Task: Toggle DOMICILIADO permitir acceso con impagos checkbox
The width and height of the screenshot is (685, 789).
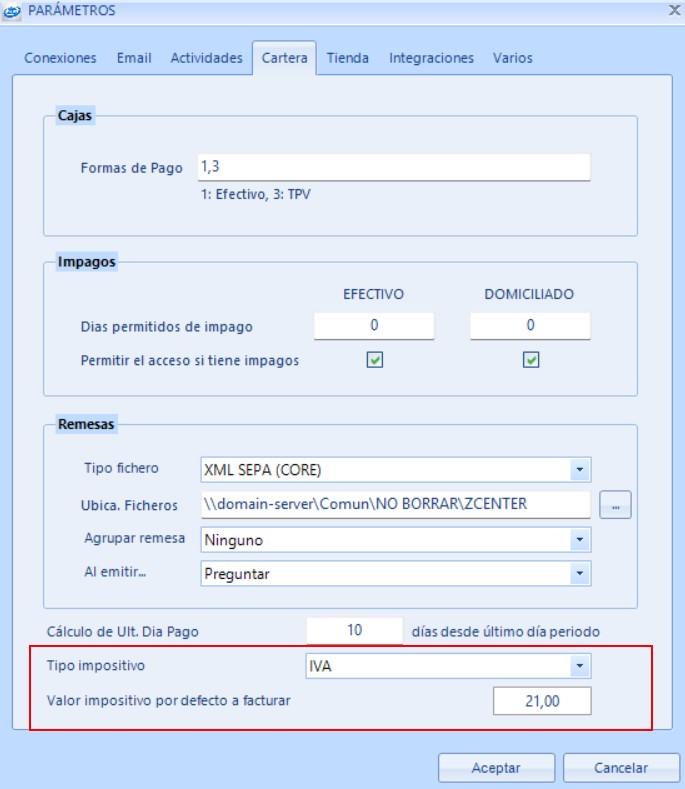Action: click(531, 361)
